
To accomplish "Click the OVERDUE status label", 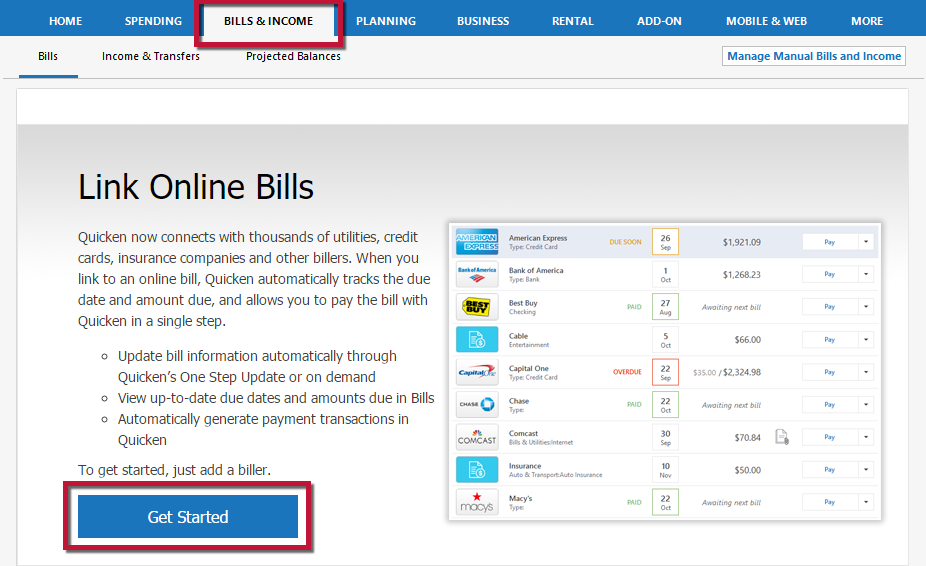I will [x=627, y=372].
